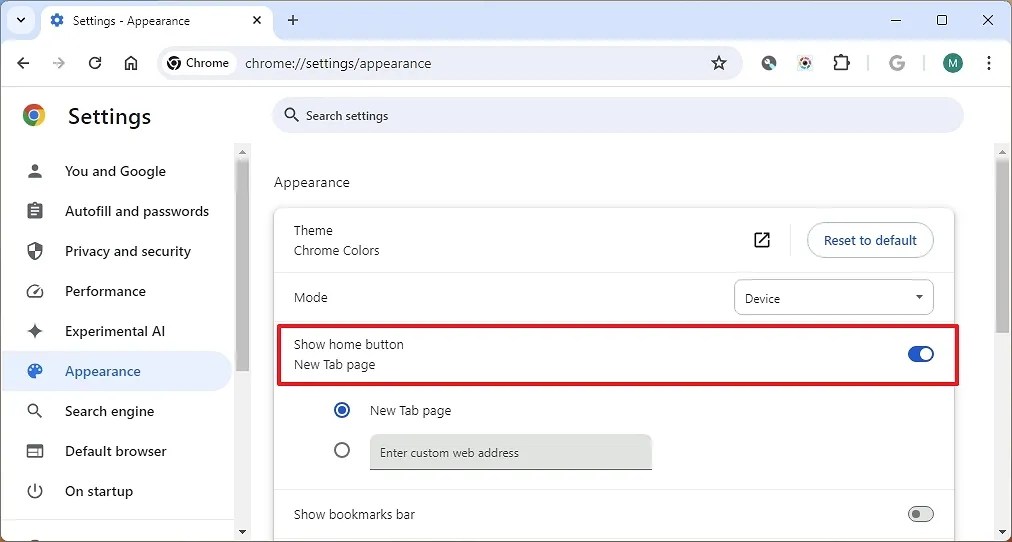Reload the current page
The image size is (1012, 542).
tap(95, 63)
